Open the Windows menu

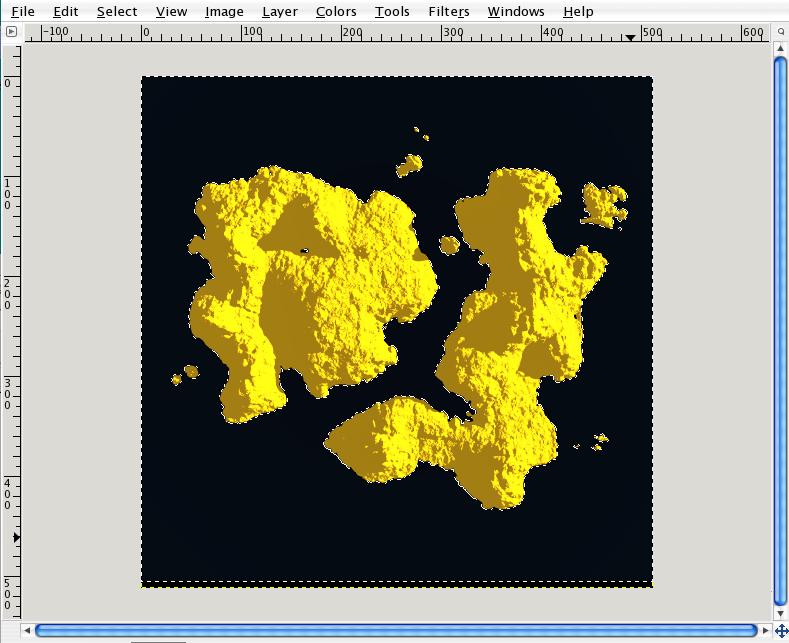coord(516,11)
